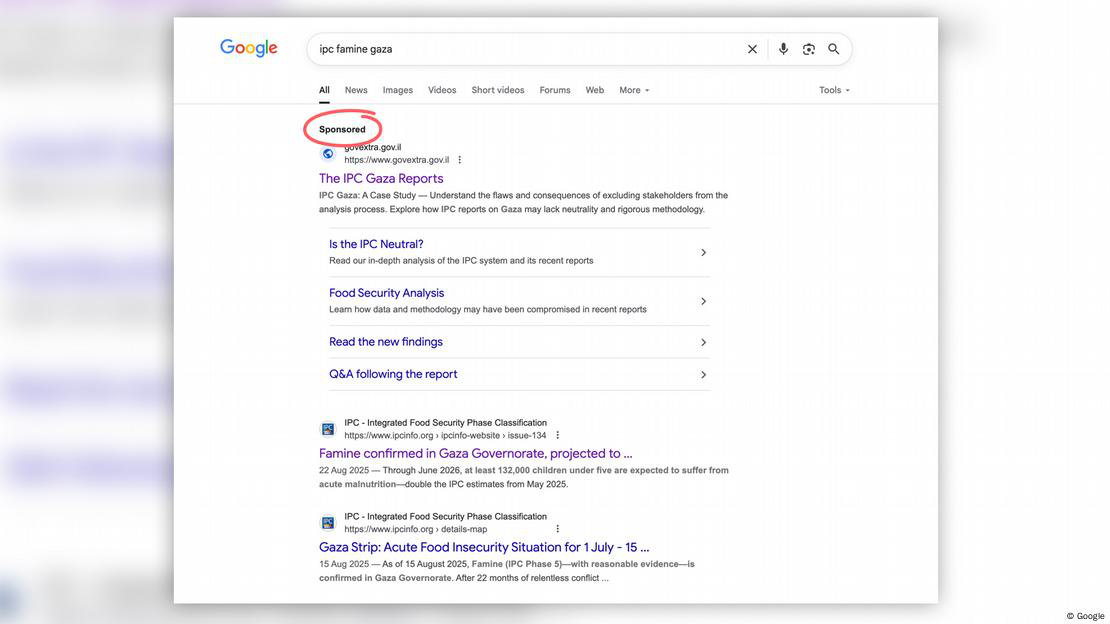Open three-dot menu for details-map result
This screenshot has height=624, width=1110.
pyautogui.click(x=558, y=529)
